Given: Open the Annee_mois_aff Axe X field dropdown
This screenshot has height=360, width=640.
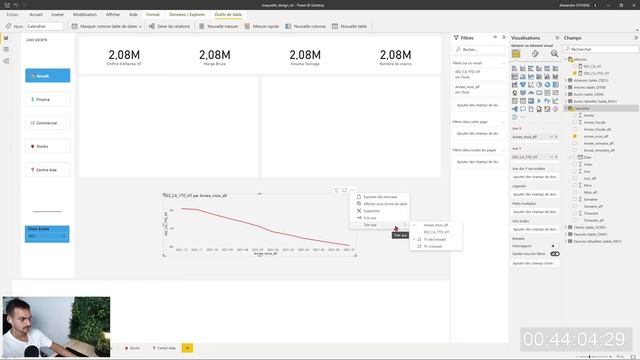Looking at the screenshot, I should click(x=551, y=137).
